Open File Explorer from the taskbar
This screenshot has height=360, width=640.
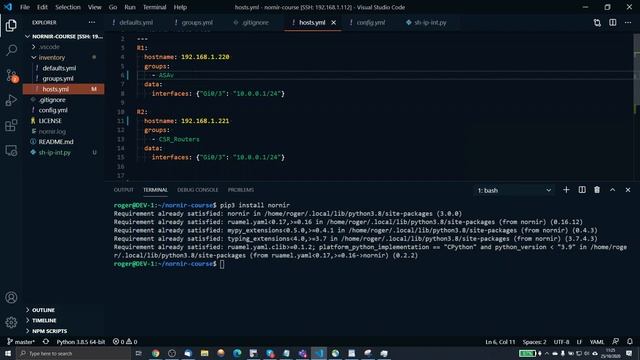204,353
